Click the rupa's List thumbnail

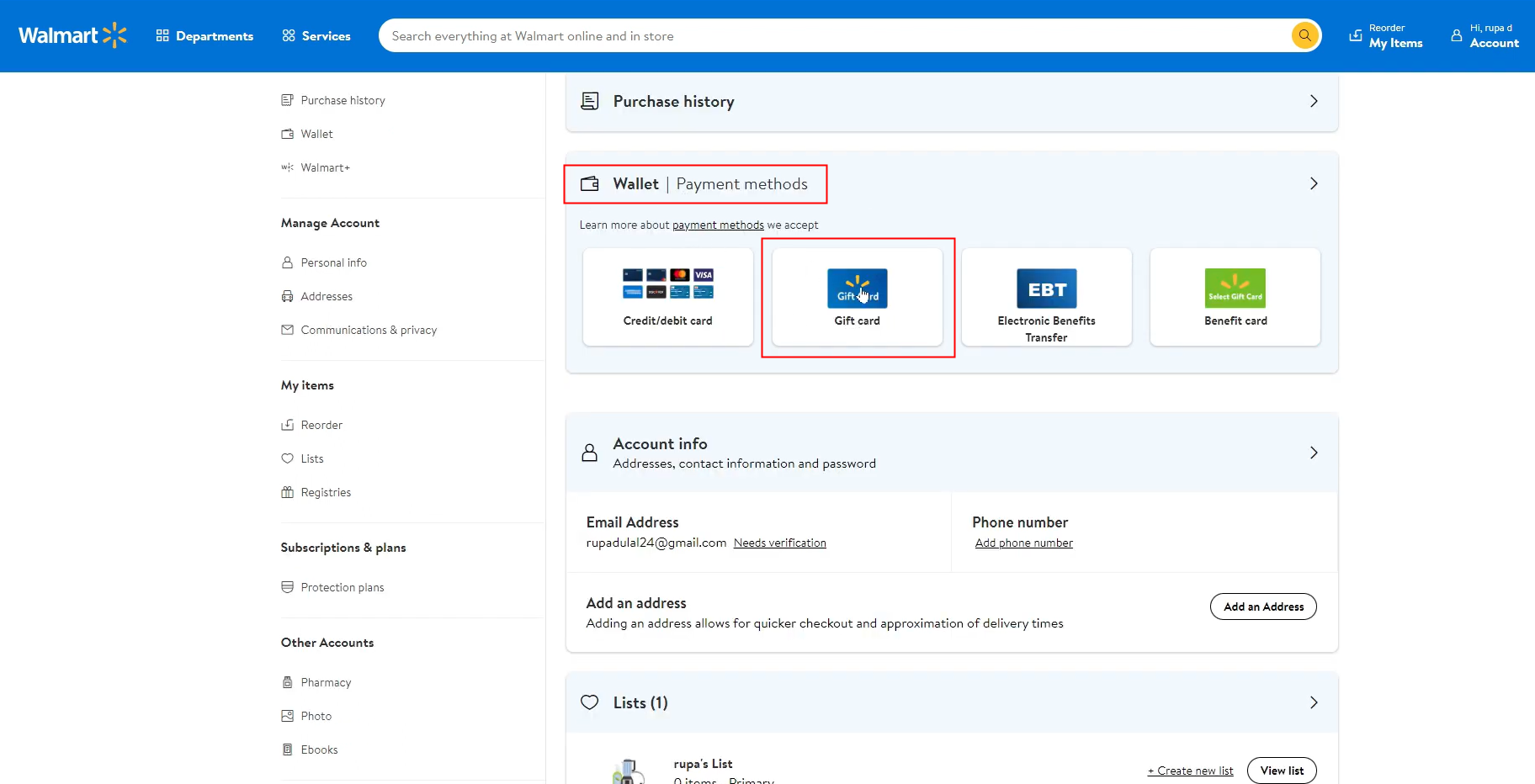pyautogui.click(x=627, y=771)
